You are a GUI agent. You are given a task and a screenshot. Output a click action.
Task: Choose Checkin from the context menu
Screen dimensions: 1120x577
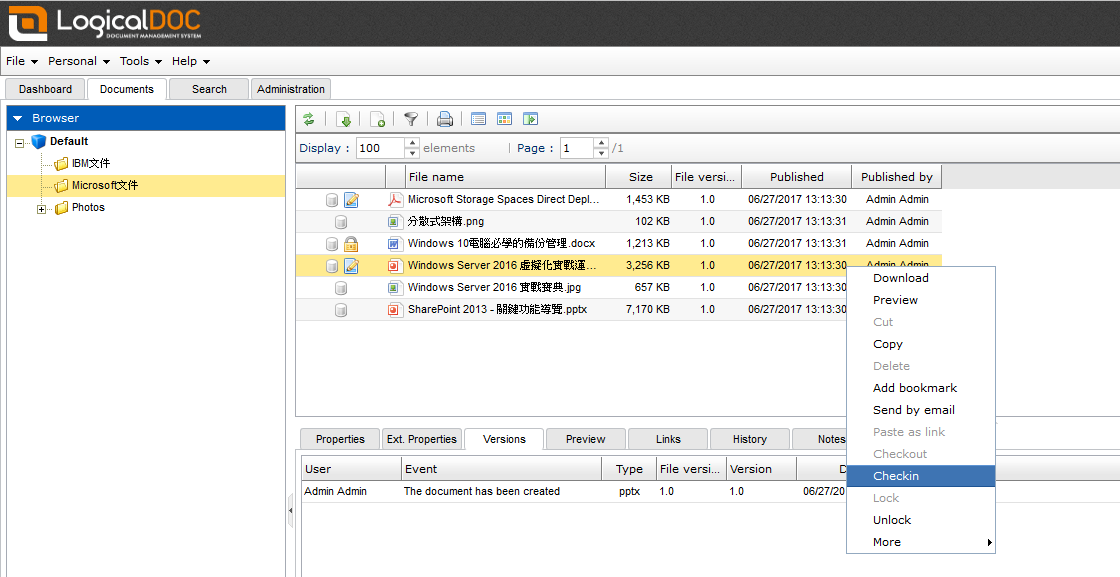pyautogui.click(x=921, y=476)
